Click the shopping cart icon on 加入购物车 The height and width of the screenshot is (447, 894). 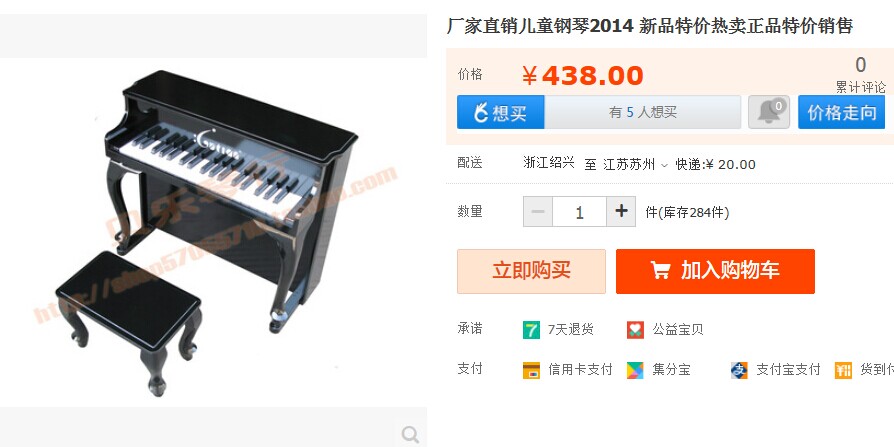660,270
